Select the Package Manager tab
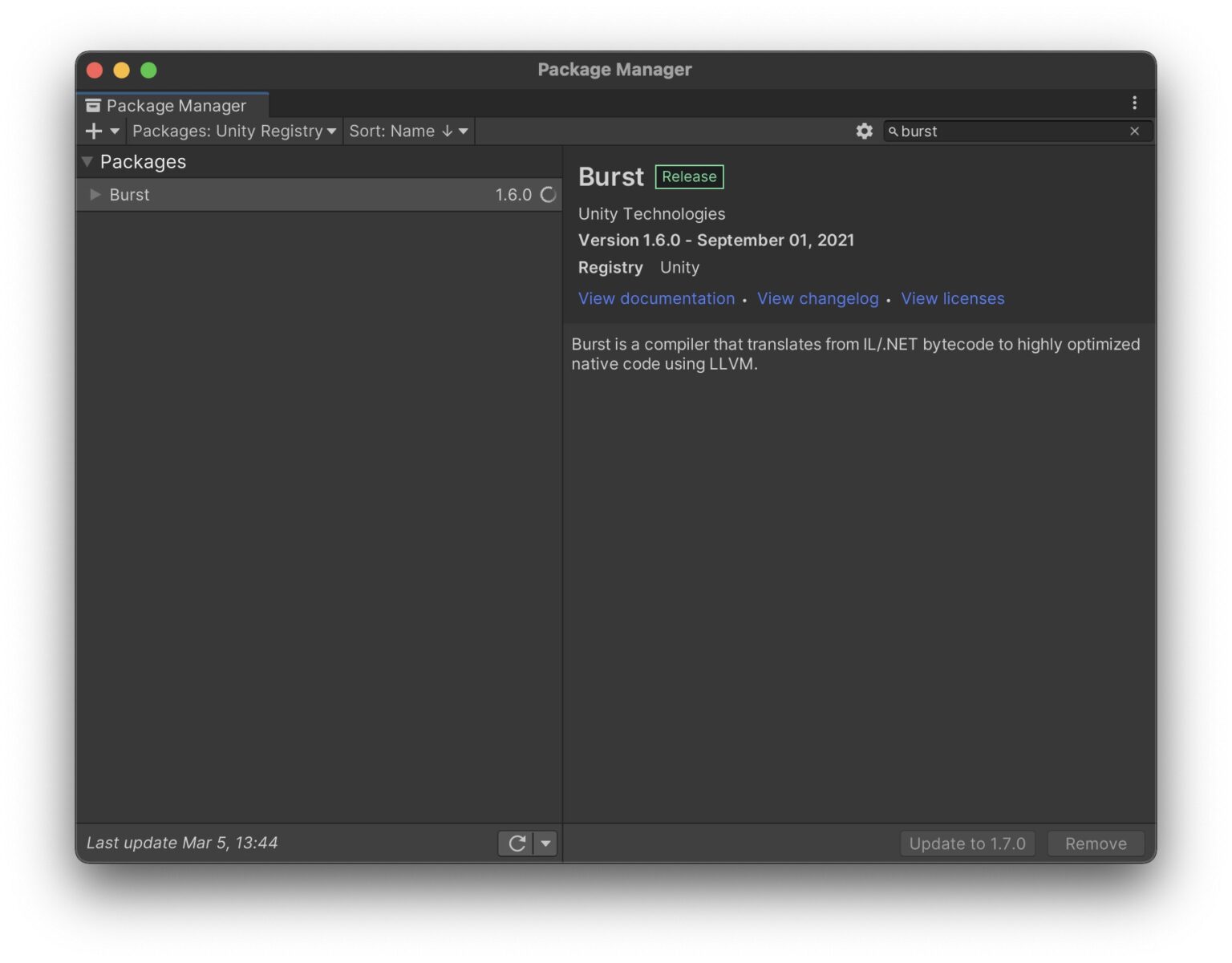Image resolution: width=1232 pixels, height=963 pixels. [x=176, y=106]
